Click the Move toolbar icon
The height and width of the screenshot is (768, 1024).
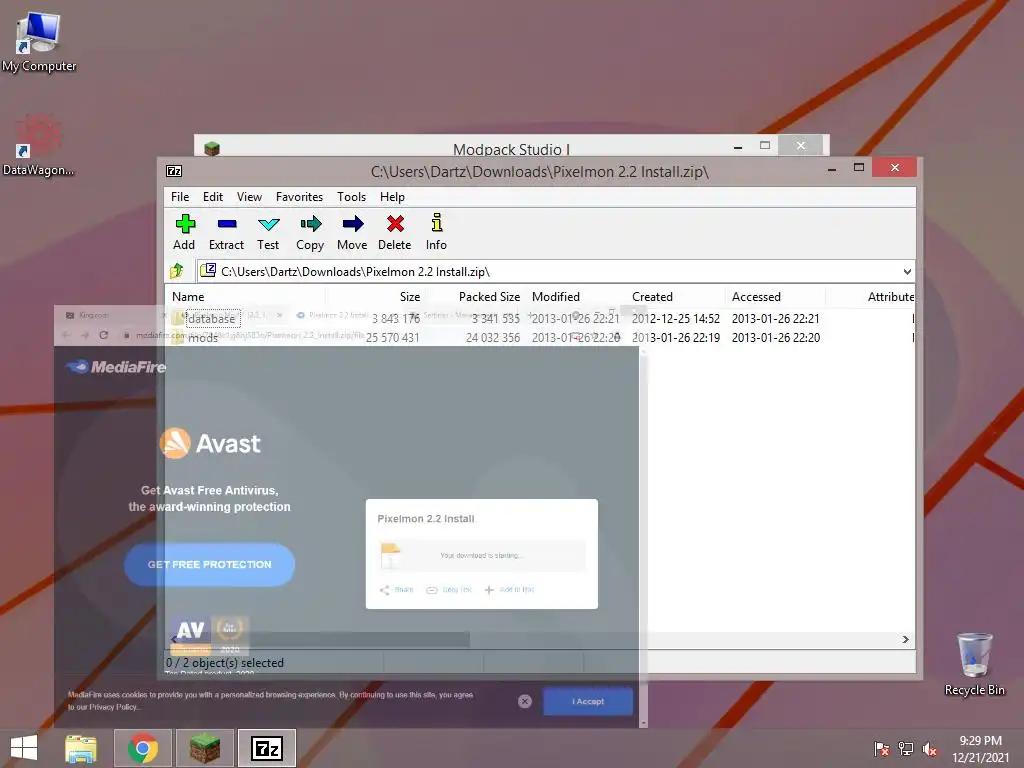[353, 232]
